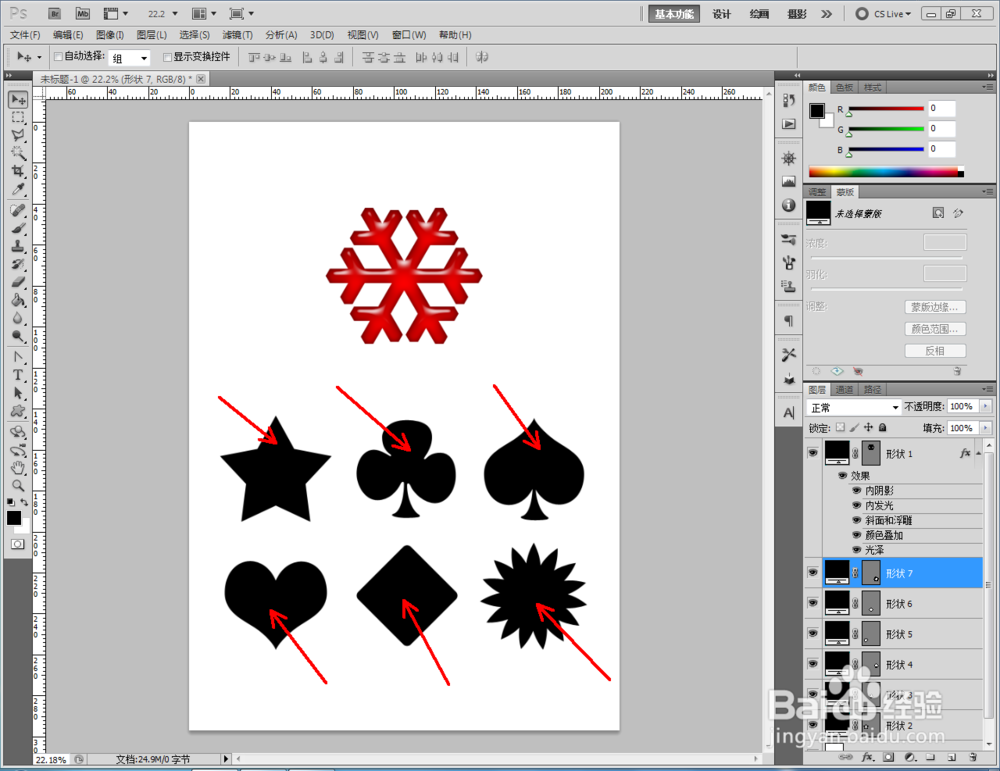Enable the 显示变换控件 checkbox
The width and height of the screenshot is (1000, 771).
(x=167, y=57)
